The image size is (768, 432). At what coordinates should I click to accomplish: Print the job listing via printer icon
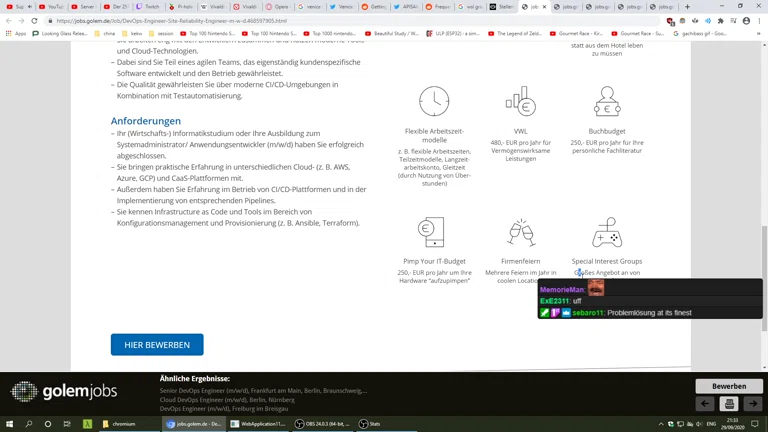click(x=729, y=404)
